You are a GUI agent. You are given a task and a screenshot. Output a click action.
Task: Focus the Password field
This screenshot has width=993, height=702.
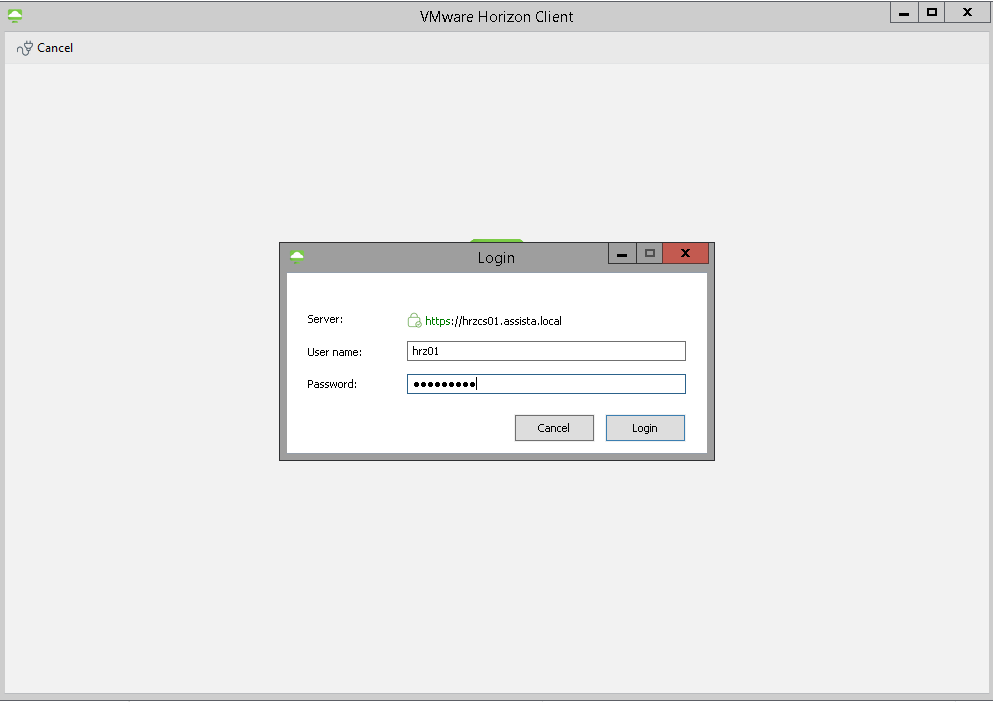tap(546, 384)
